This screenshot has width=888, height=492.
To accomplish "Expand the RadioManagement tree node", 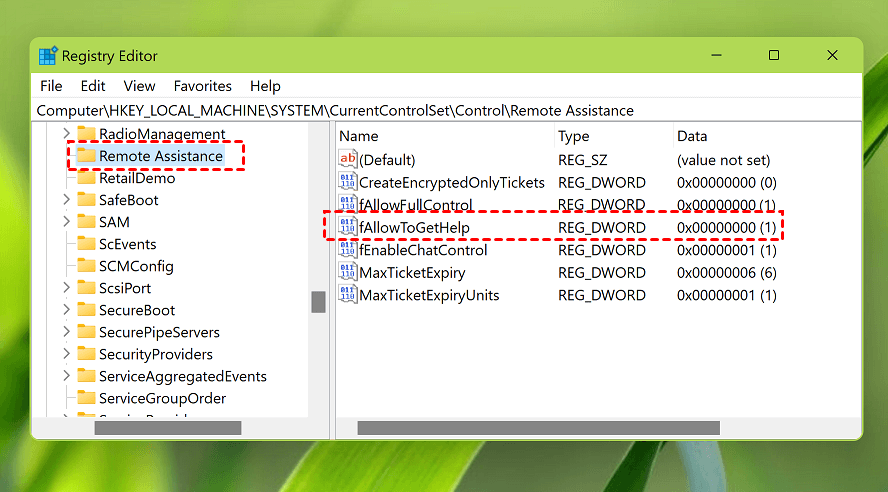I will (x=66, y=134).
